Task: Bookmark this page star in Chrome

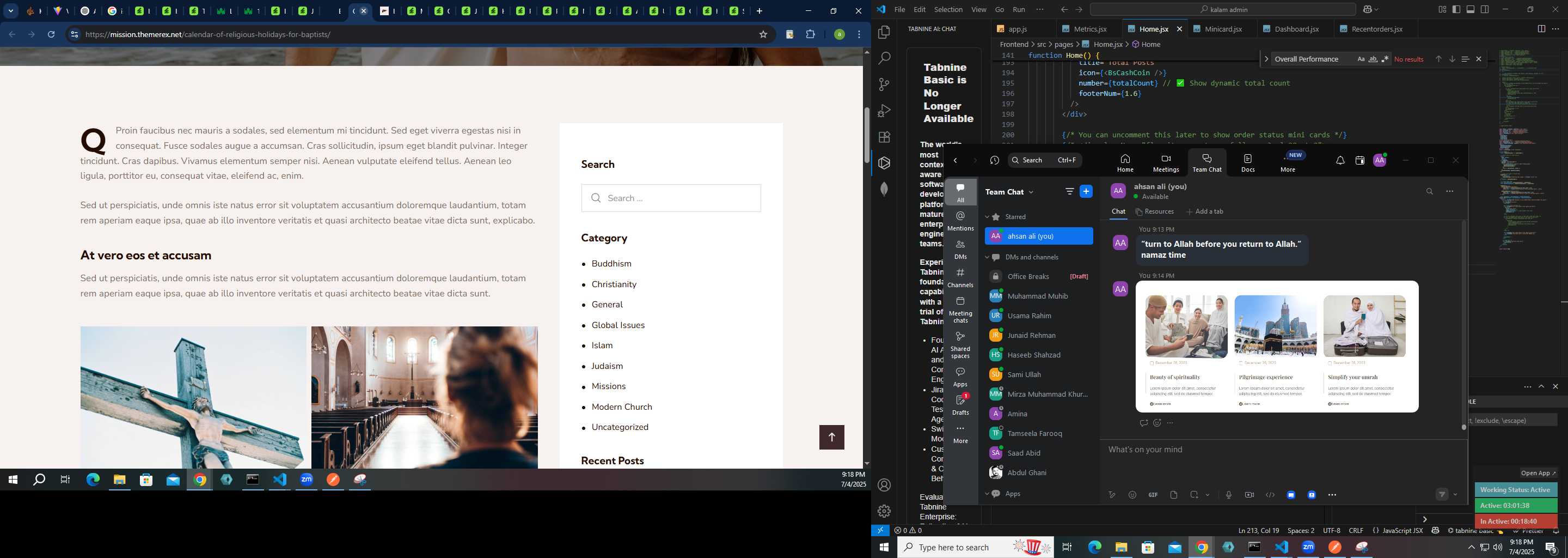Action: (763, 34)
